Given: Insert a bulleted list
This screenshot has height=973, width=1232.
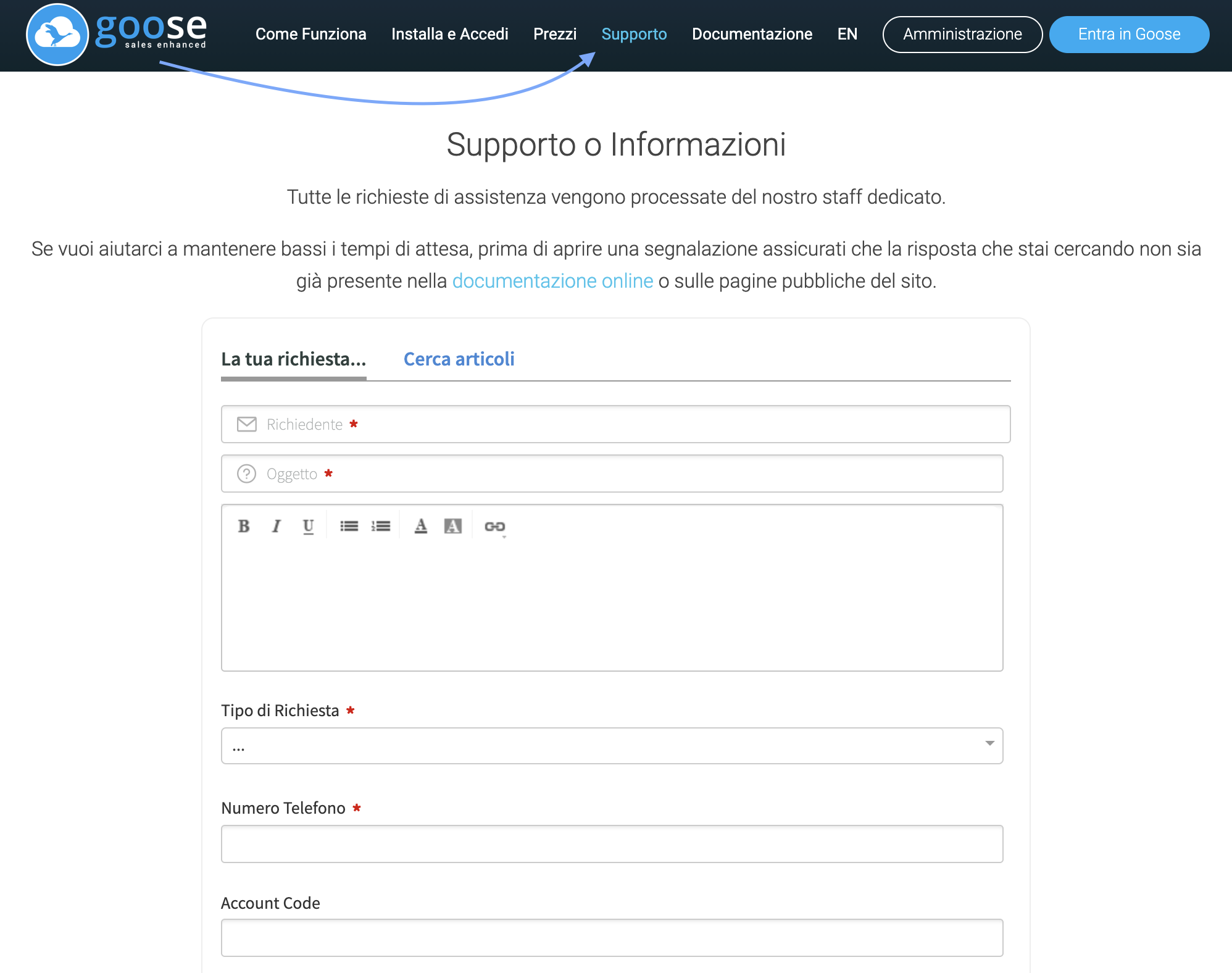Looking at the screenshot, I should pos(349,526).
